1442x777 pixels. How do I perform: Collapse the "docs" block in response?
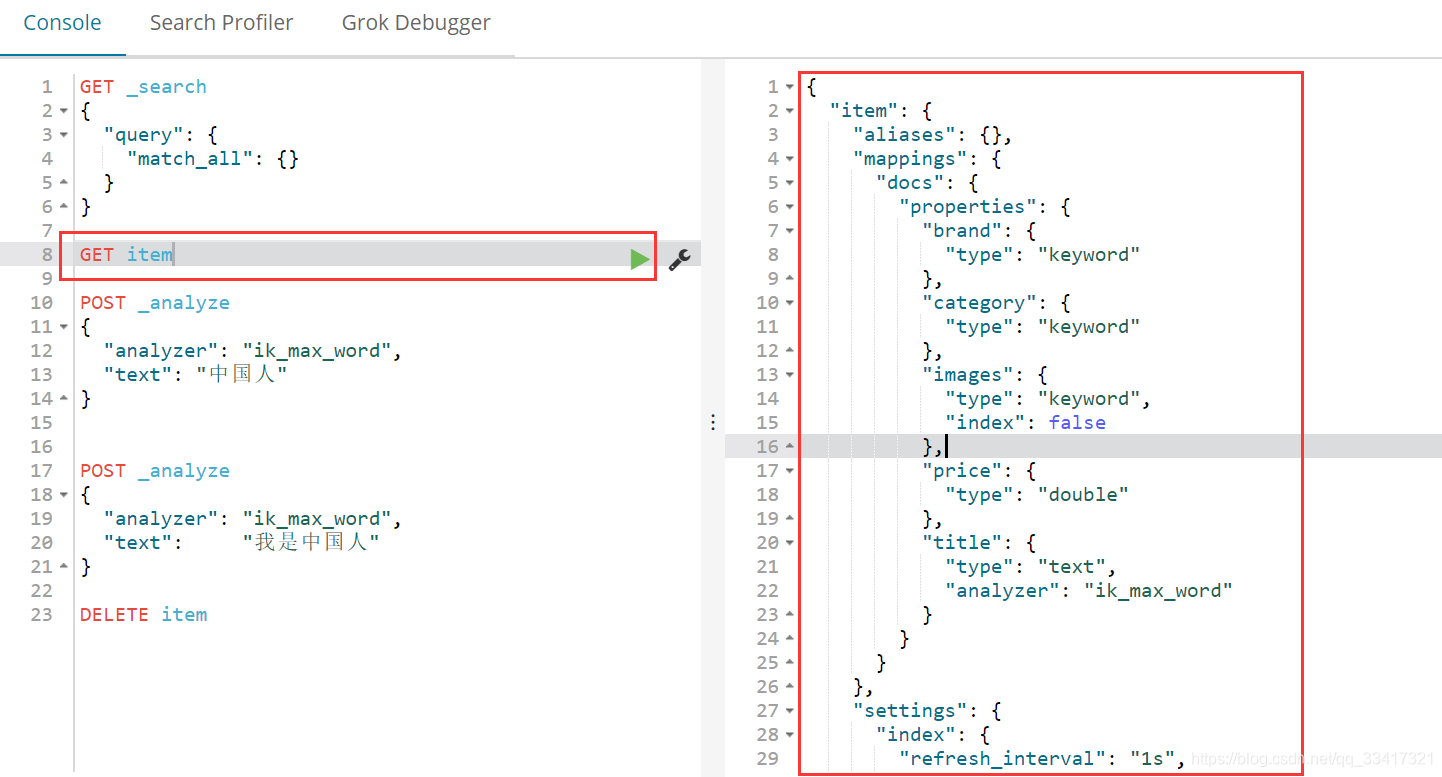pyautogui.click(x=789, y=183)
